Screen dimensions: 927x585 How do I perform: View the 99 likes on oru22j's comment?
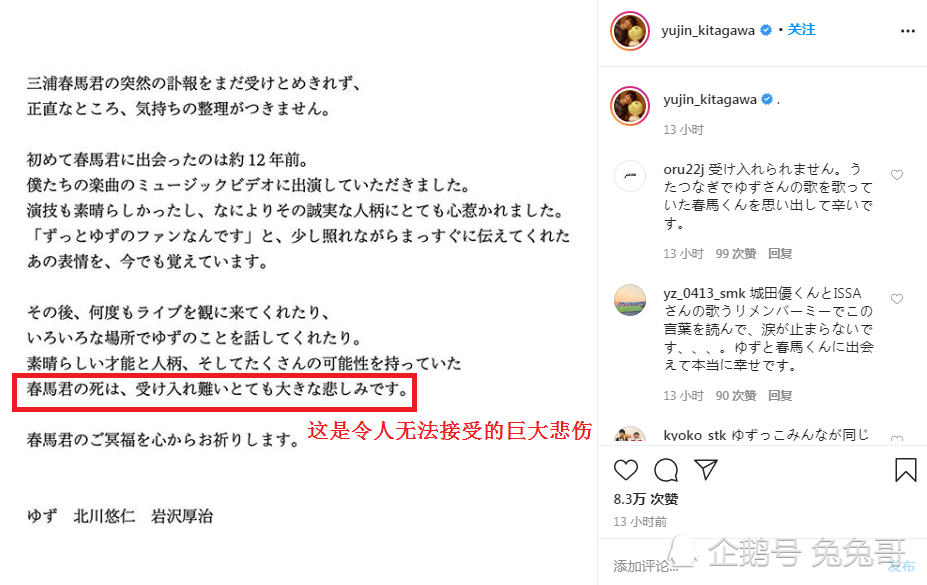[736, 254]
